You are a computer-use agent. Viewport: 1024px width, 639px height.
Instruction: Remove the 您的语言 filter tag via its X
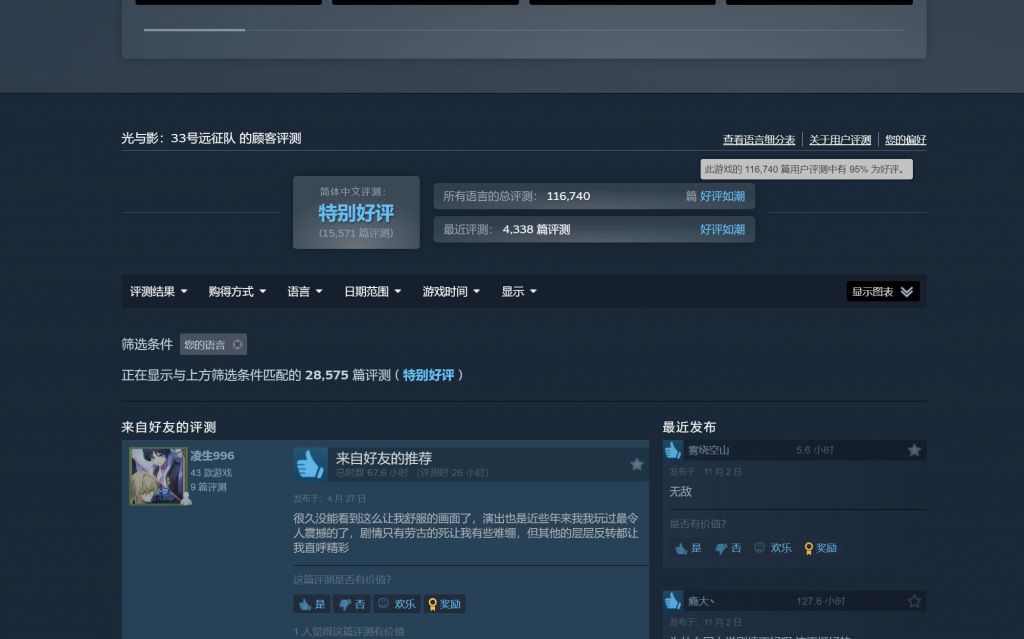pyautogui.click(x=238, y=344)
